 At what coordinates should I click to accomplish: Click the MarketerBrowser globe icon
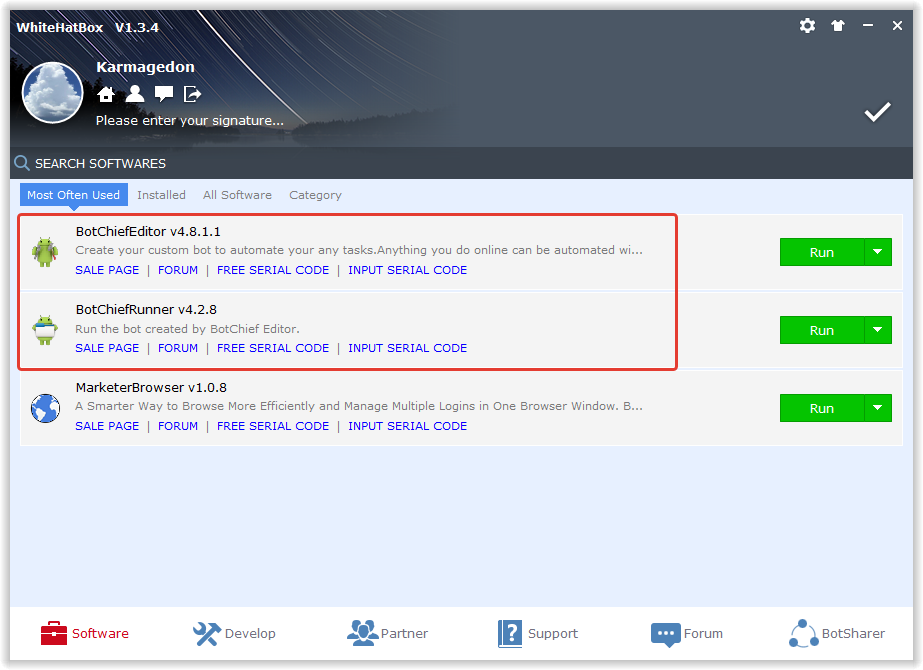(45, 408)
